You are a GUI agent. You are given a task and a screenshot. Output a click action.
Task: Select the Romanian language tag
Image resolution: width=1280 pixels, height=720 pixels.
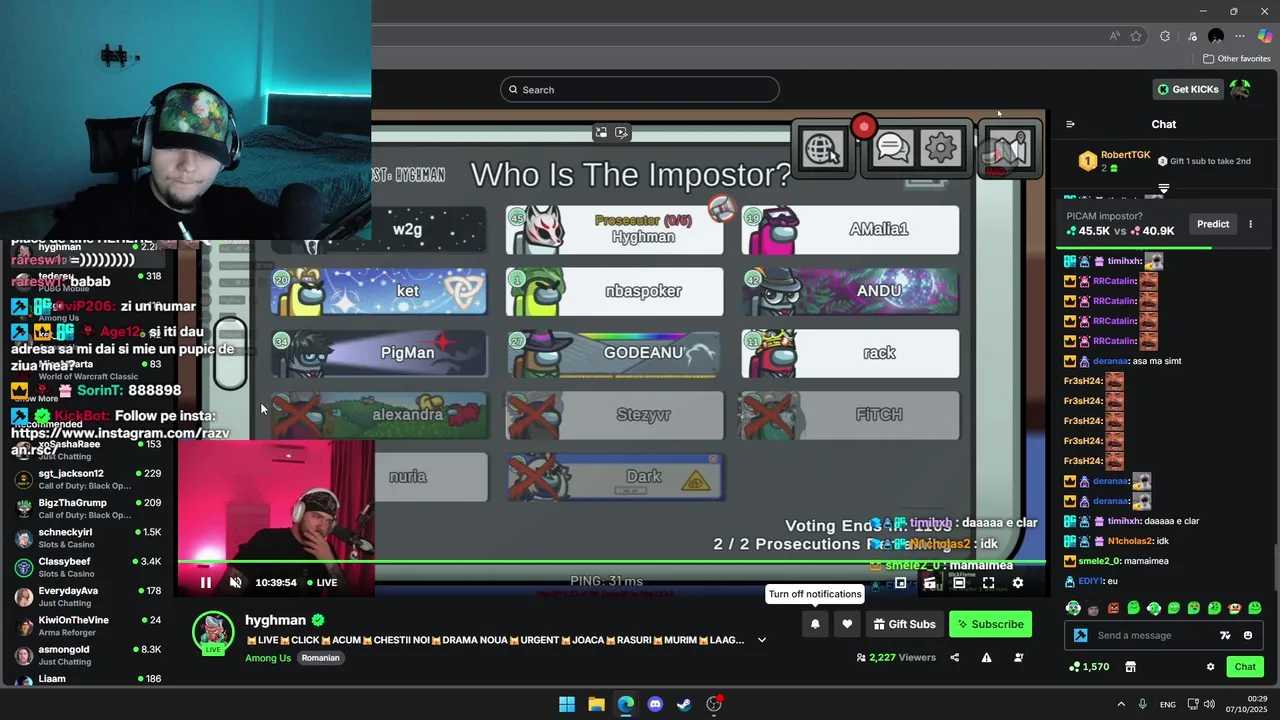click(x=321, y=658)
